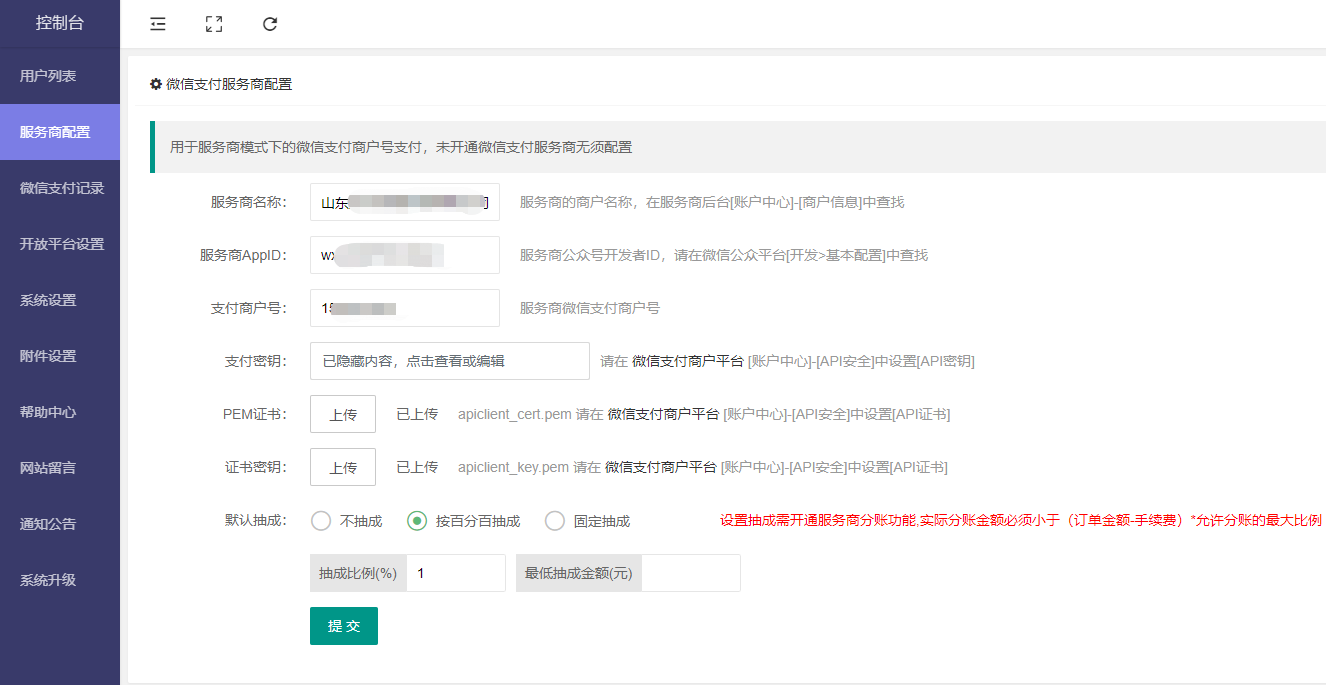Click the 最低抽成金额(元) input box
Viewport: 1326px width, 685px height.
pos(690,573)
